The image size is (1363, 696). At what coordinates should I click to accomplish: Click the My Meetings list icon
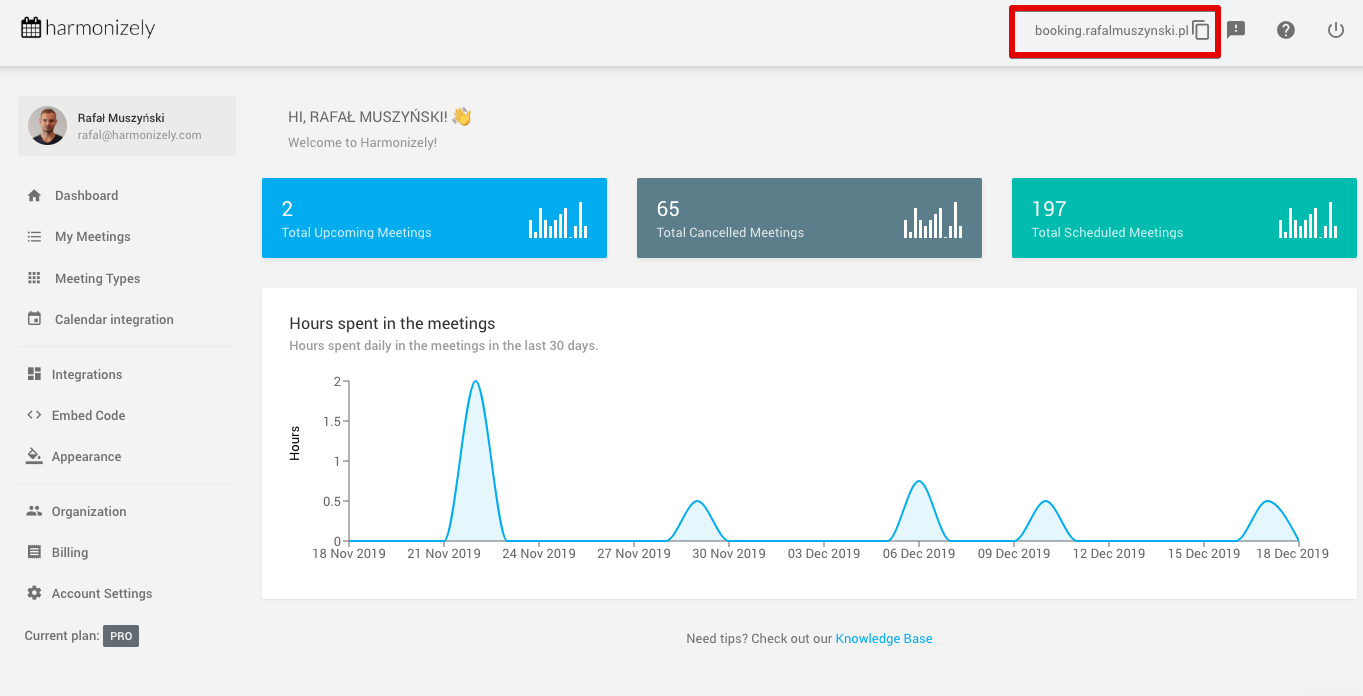pyautogui.click(x=34, y=237)
